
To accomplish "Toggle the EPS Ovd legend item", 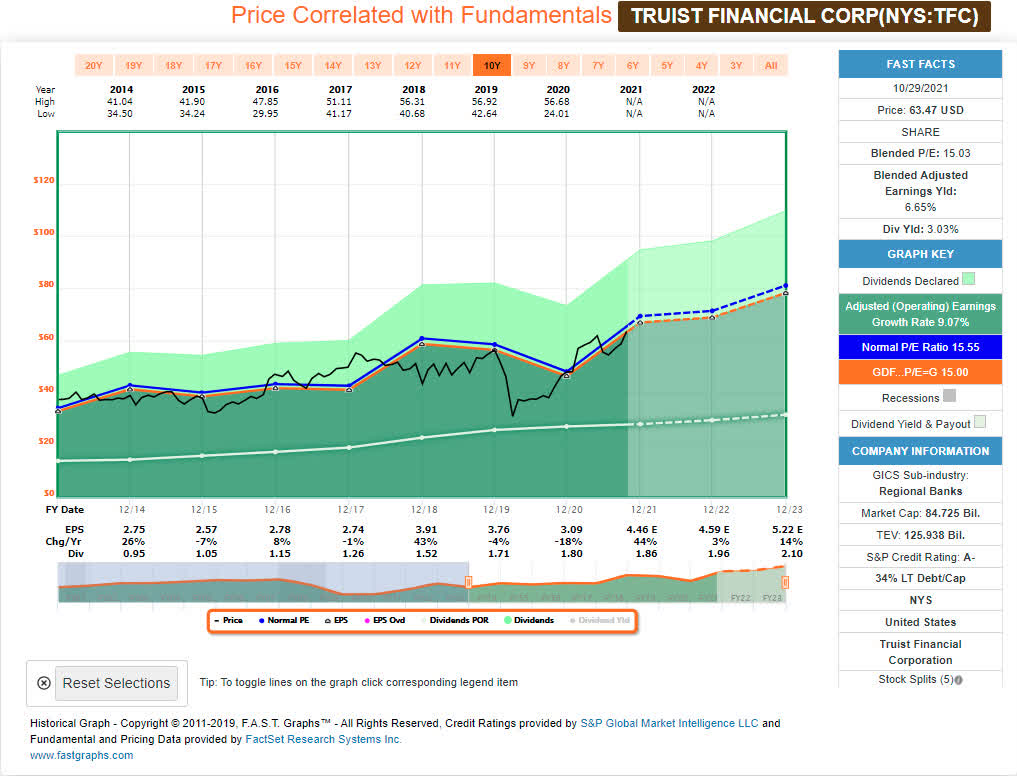I will point(385,621).
